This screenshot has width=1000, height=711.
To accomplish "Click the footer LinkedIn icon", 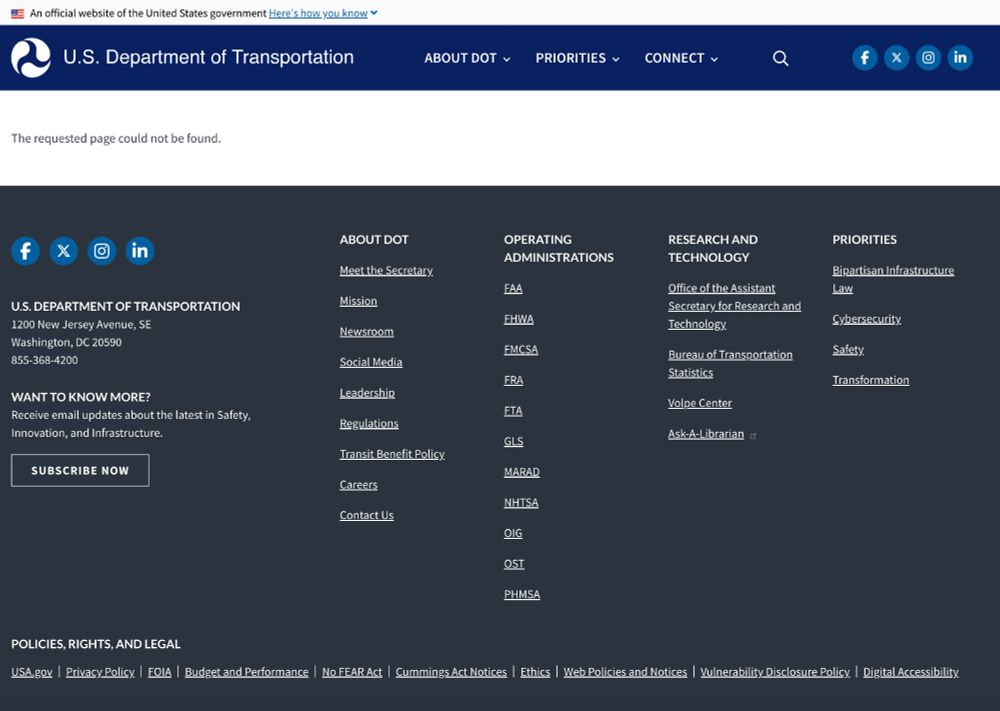I will coord(140,251).
